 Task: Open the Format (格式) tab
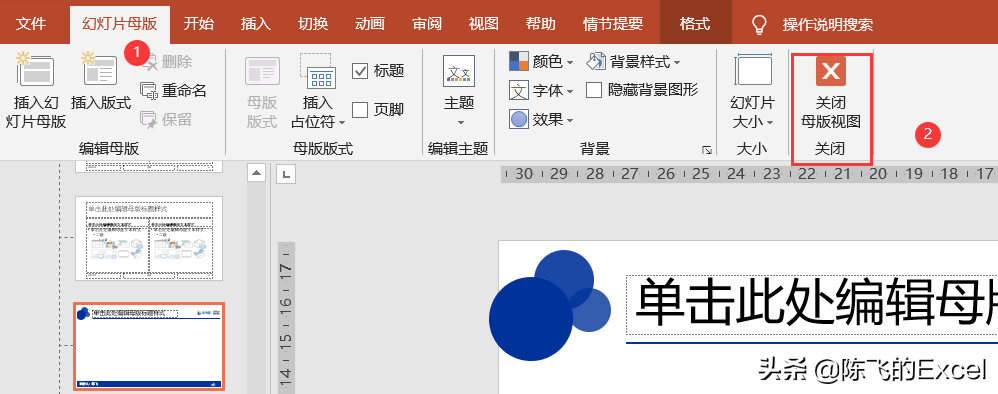tap(695, 24)
